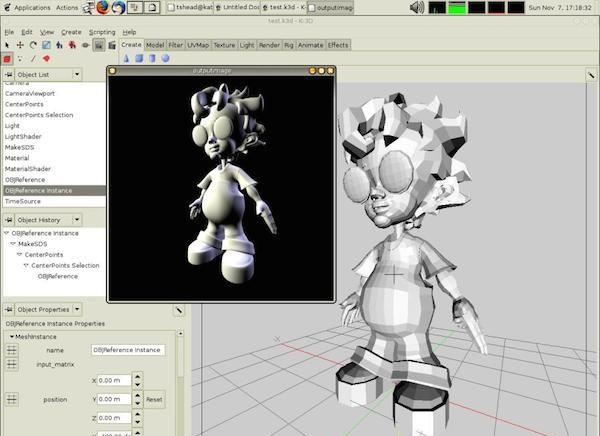Screen dimensions: 600x436
Task: Open the Object History panel dropdown
Action: (x=77, y=219)
